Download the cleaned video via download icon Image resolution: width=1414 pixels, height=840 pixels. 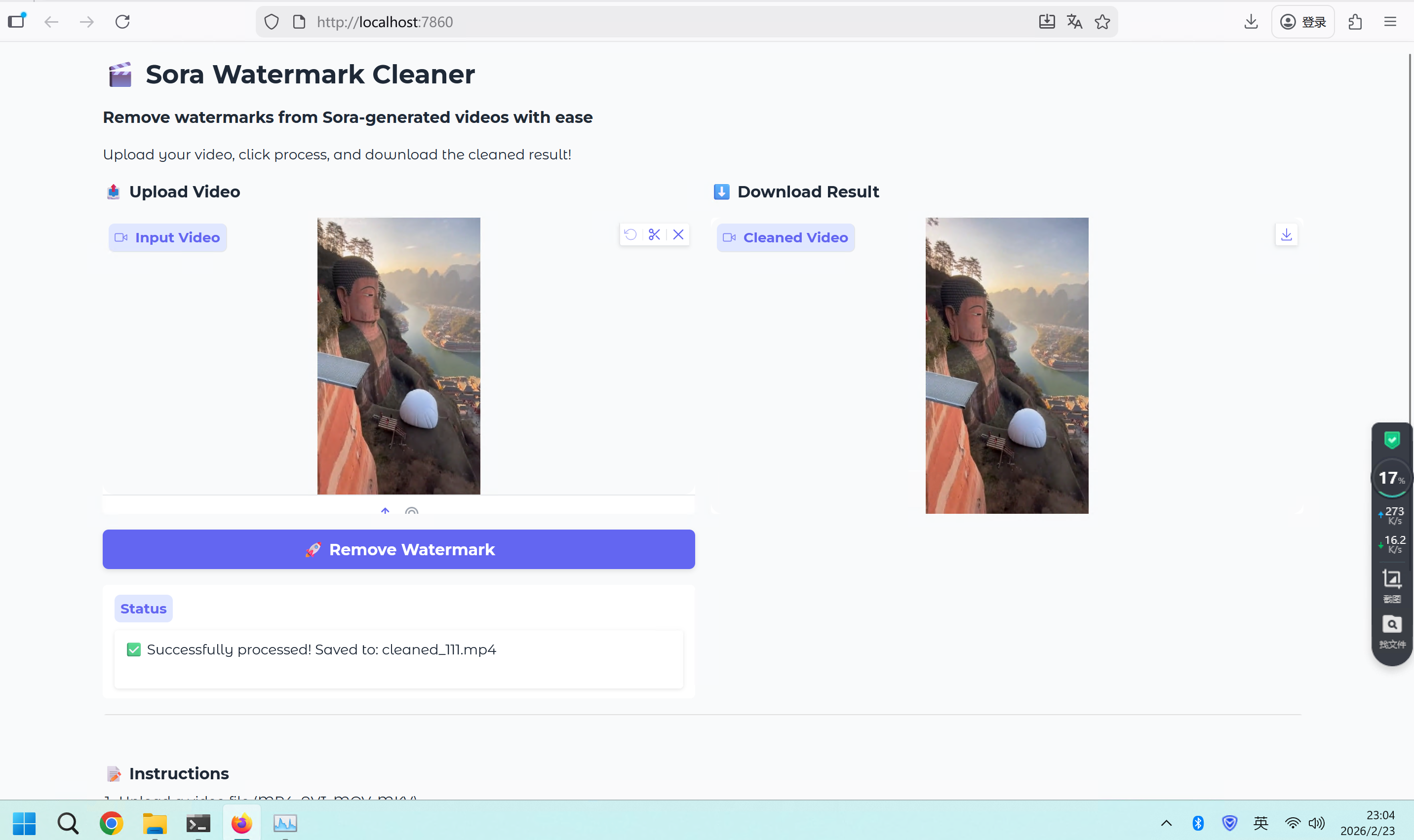1286,234
